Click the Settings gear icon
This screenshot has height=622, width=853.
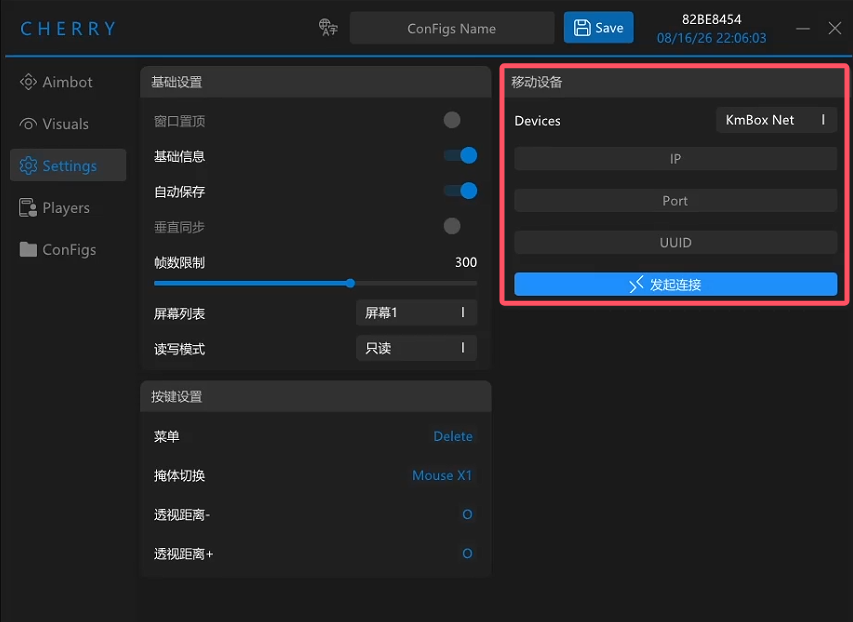pyautogui.click(x=28, y=165)
